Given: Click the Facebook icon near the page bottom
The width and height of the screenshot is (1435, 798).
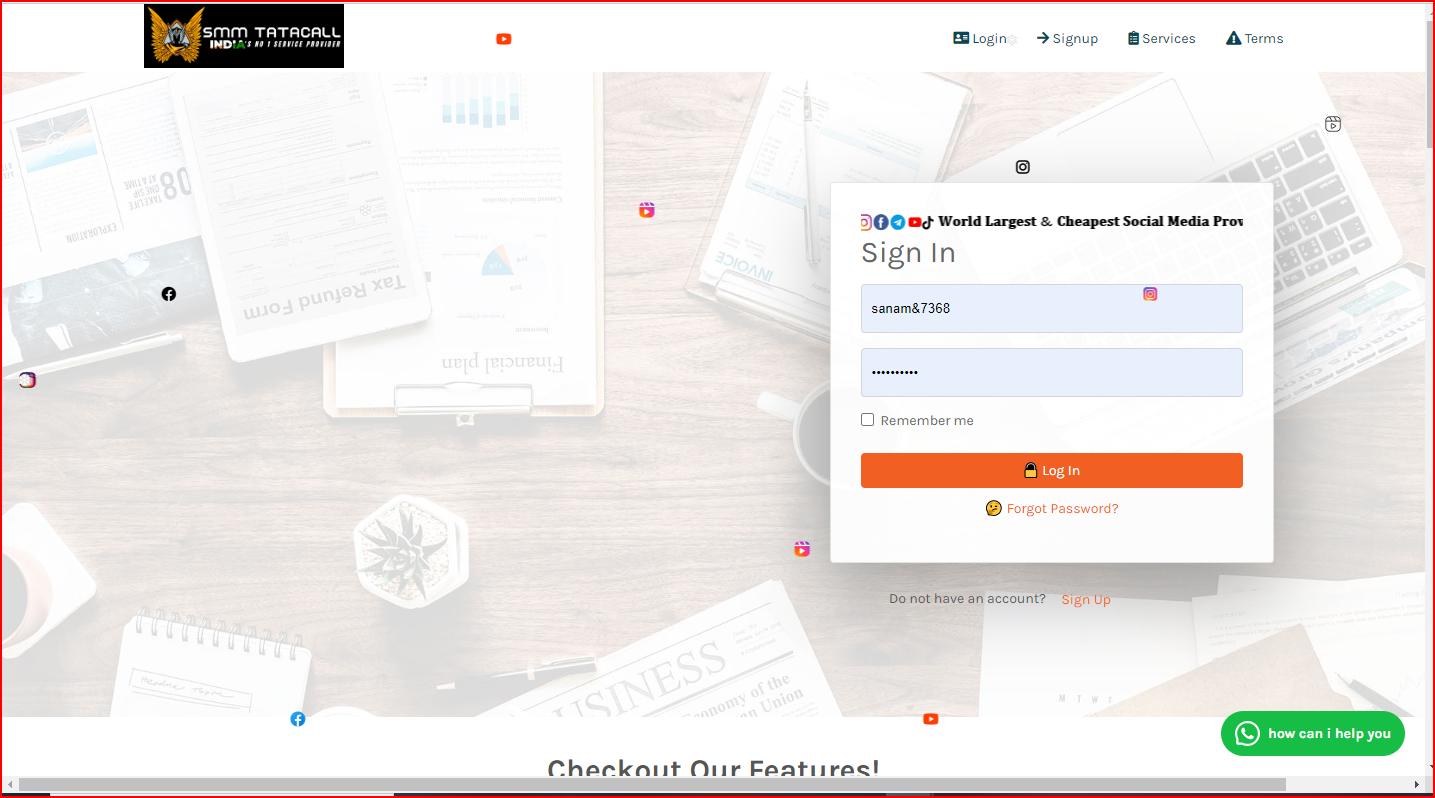Looking at the screenshot, I should [298, 719].
